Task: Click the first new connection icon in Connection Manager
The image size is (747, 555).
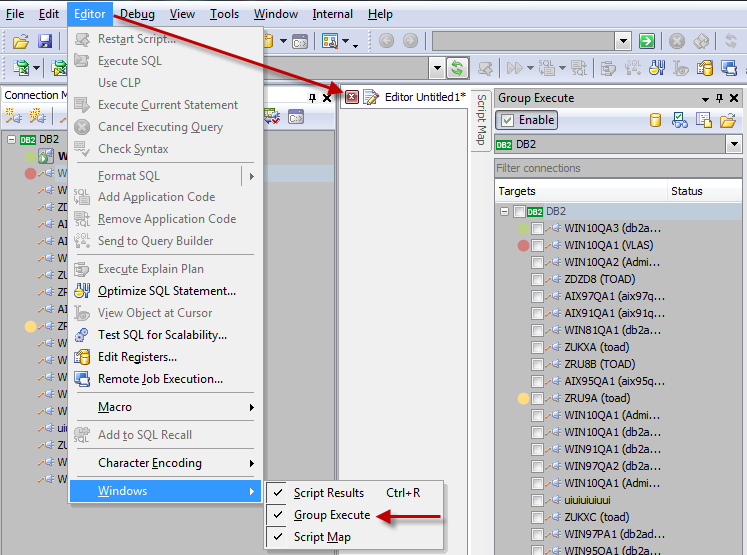Action: pos(13,116)
